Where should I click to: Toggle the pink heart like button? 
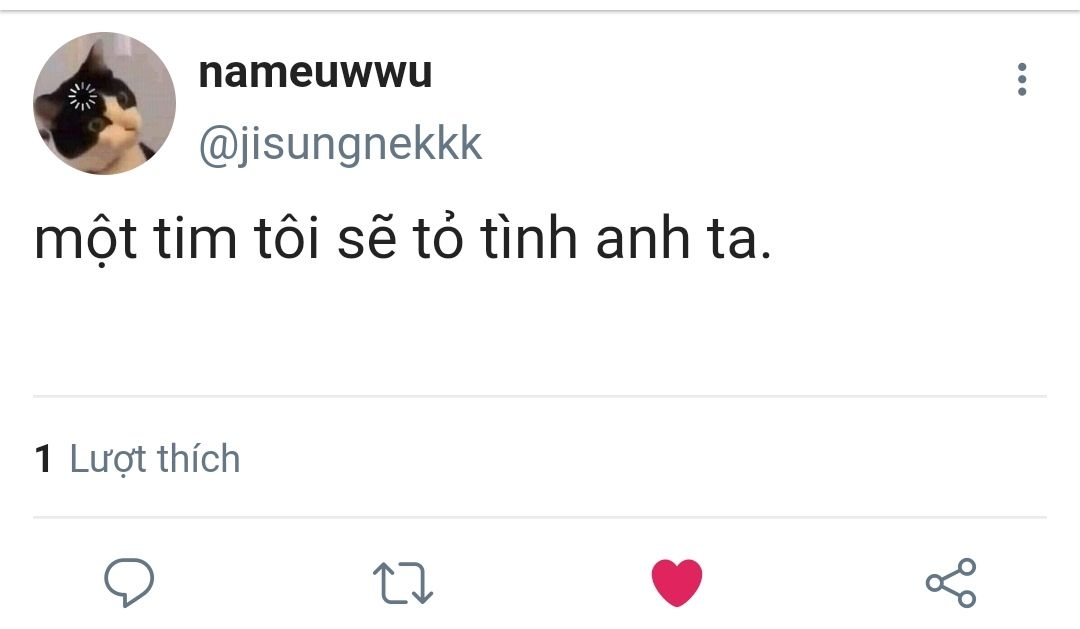pyautogui.click(x=677, y=582)
